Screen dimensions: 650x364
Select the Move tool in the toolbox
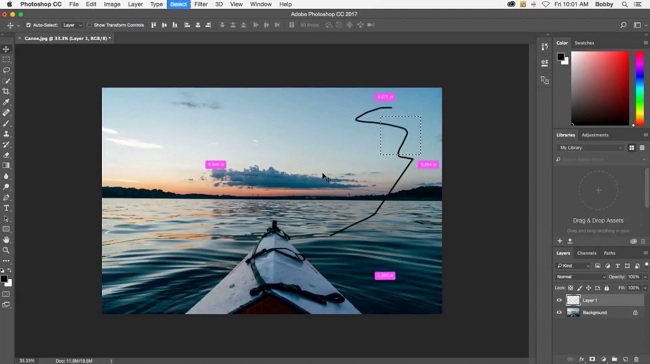coord(6,49)
